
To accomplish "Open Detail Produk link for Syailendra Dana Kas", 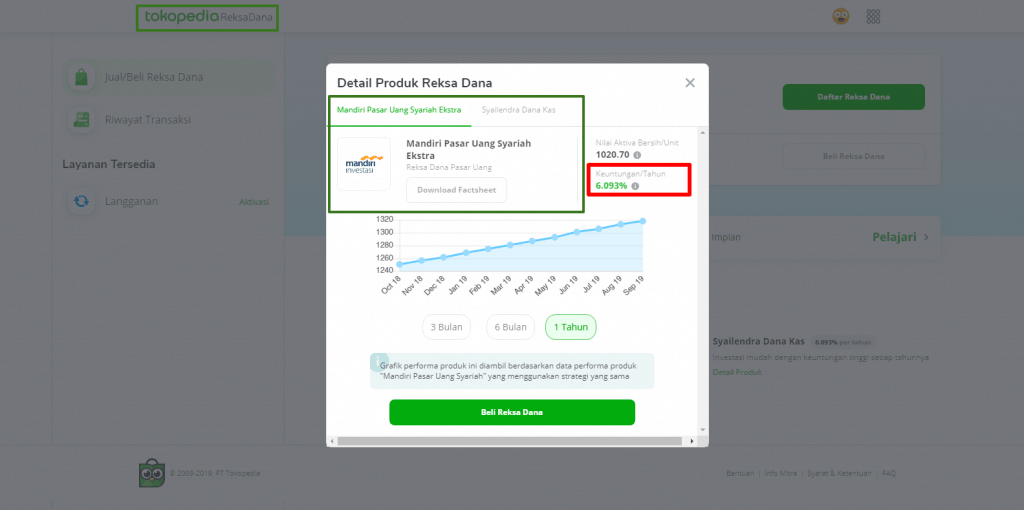I will (x=737, y=372).
